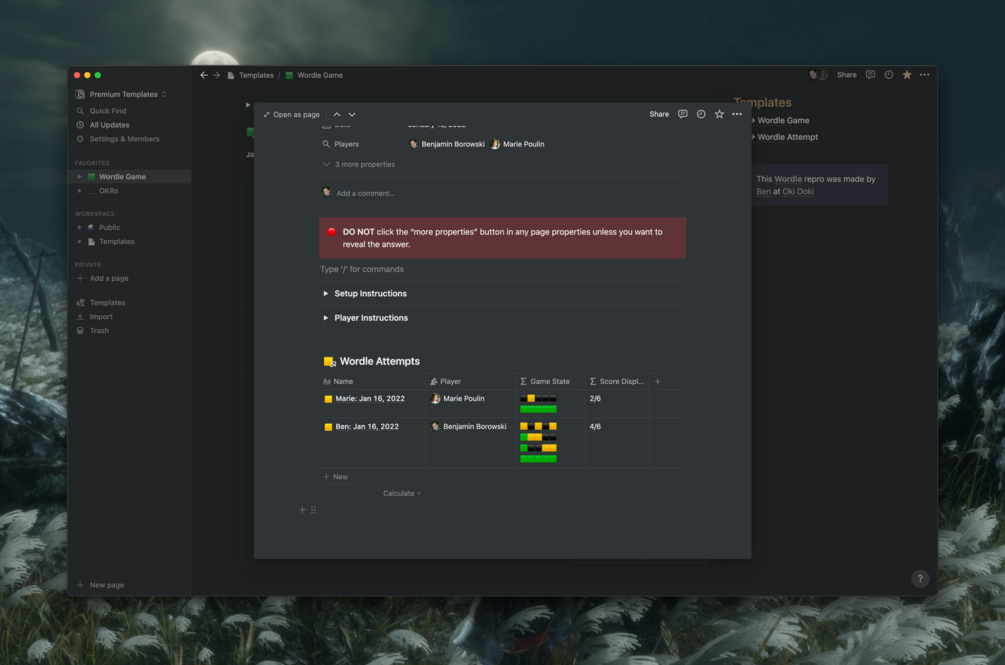Open the popup's three-dot options menu

pos(737,114)
